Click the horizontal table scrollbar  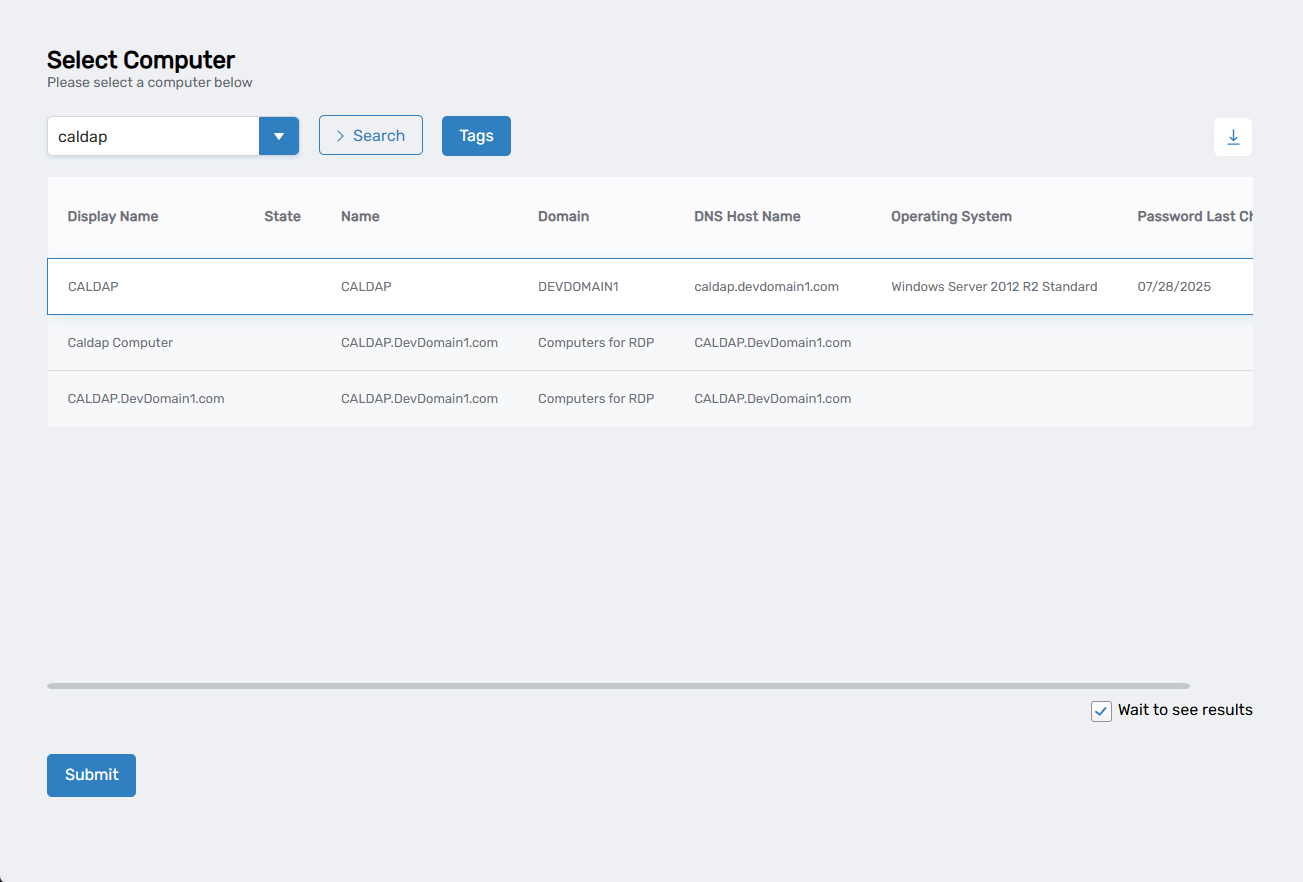tap(618, 686)
